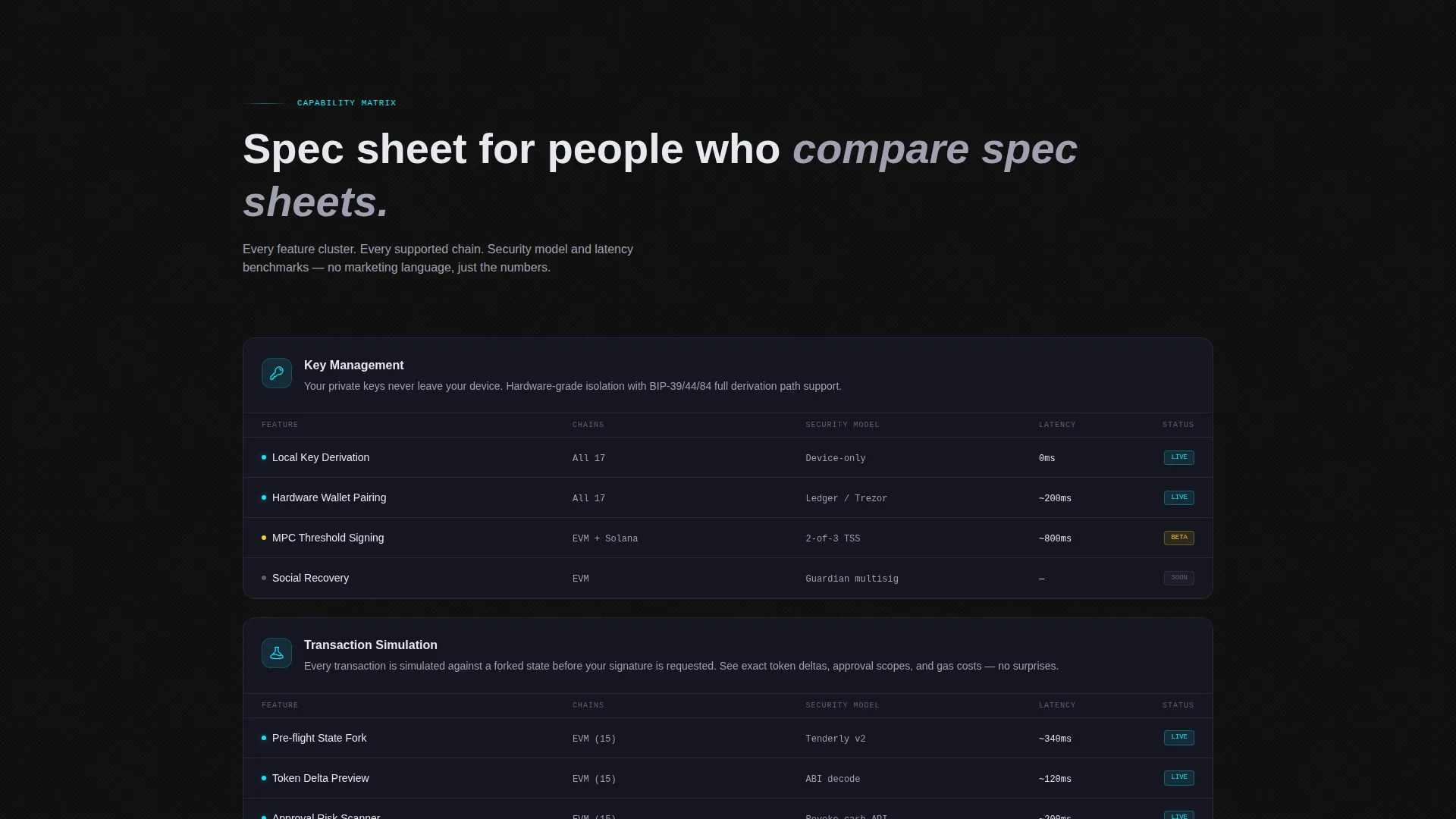Click 'EVM (15)' in Pre-flight State Fork row

pyautogui.click(x=595, y=739)
